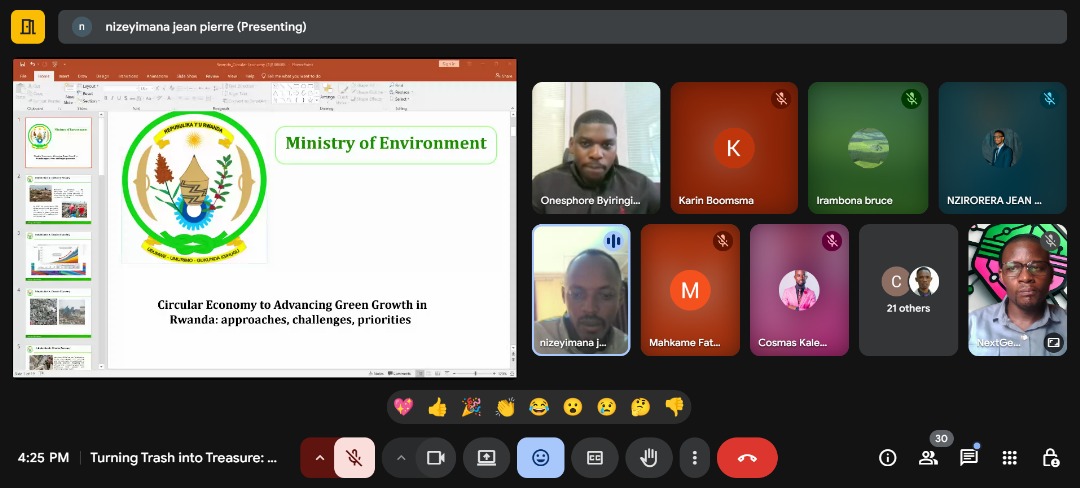Send the clapping hands reaction
This screenshot has width=1080, height=488.
(x=505, y=407)
